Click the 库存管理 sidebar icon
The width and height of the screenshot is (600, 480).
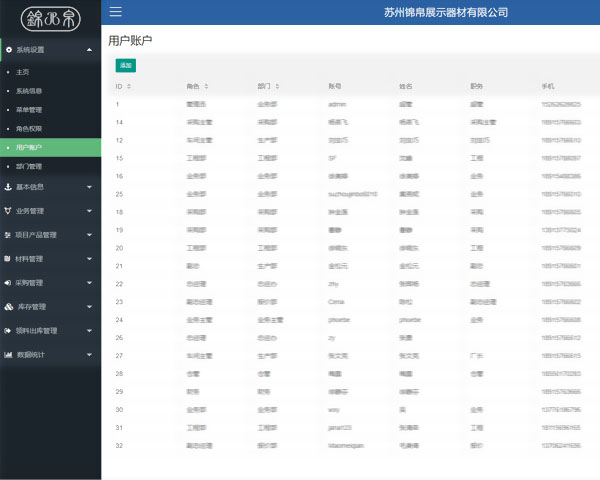pyautogui.click(x=9, y=307)
